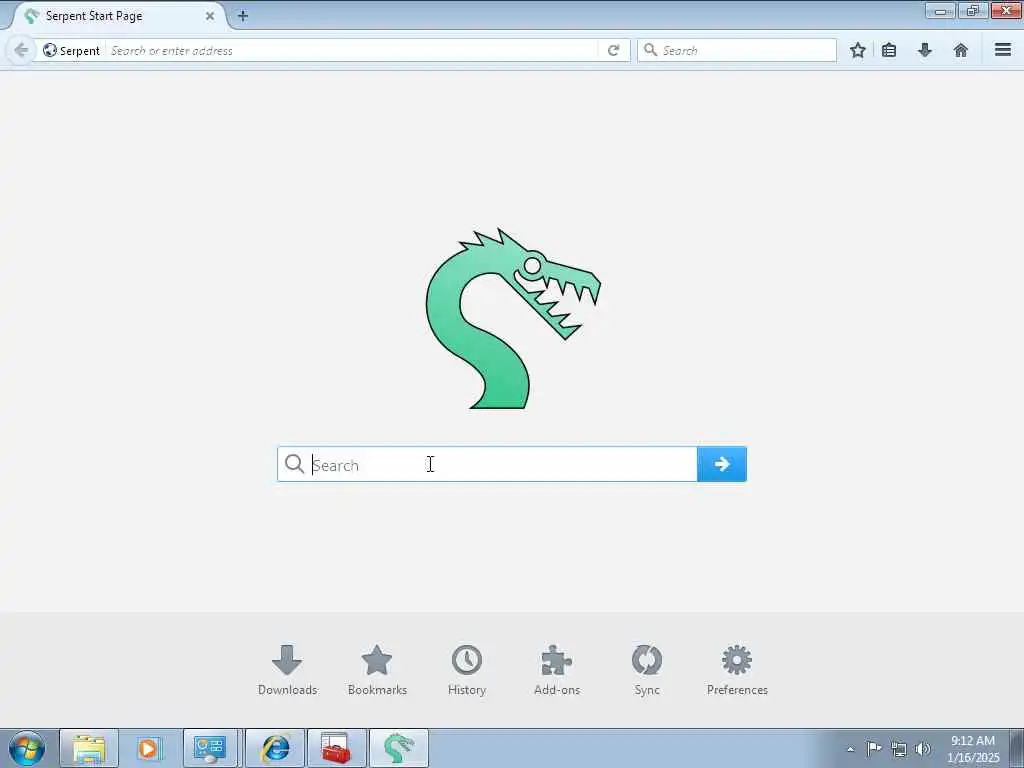Open the toolbar downloads arrow

pyautogui.click(x=925, y=50)
